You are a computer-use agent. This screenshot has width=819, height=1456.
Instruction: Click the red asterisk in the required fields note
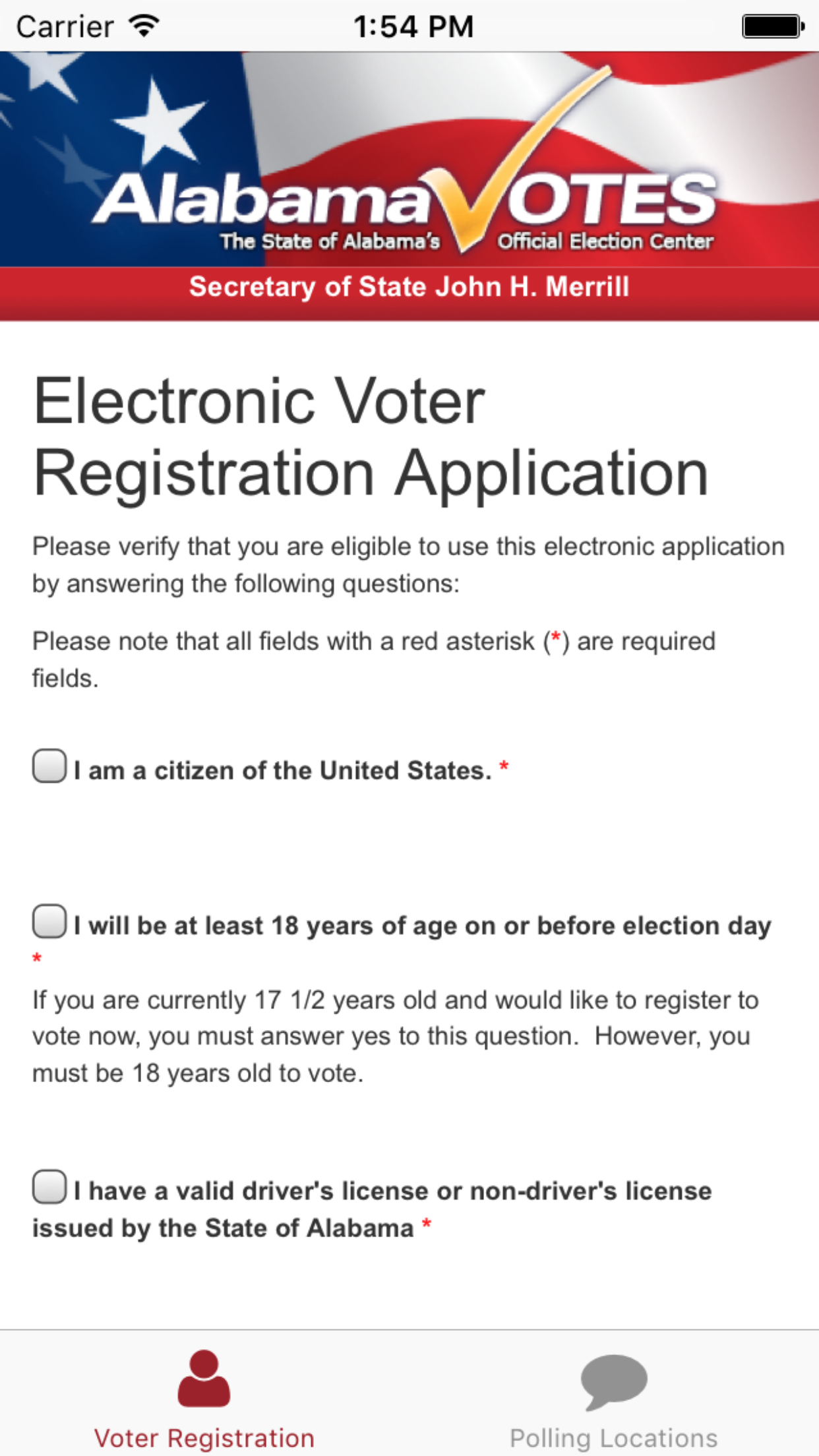[x=556, y=638]
